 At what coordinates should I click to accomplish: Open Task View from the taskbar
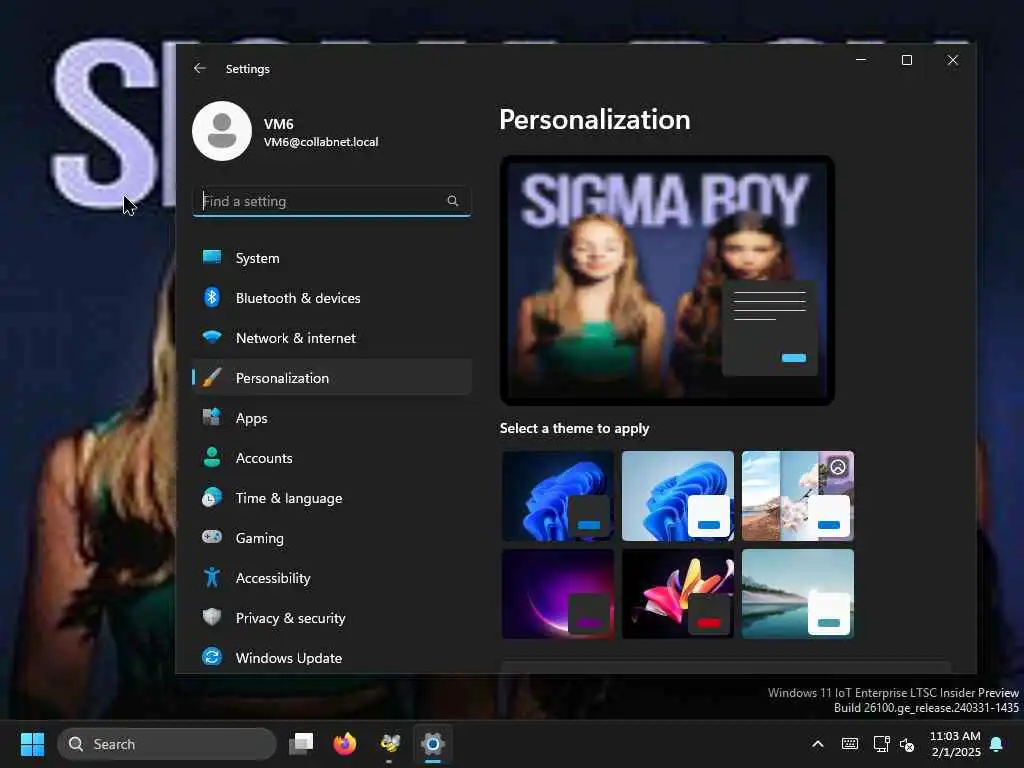[301, 744]
